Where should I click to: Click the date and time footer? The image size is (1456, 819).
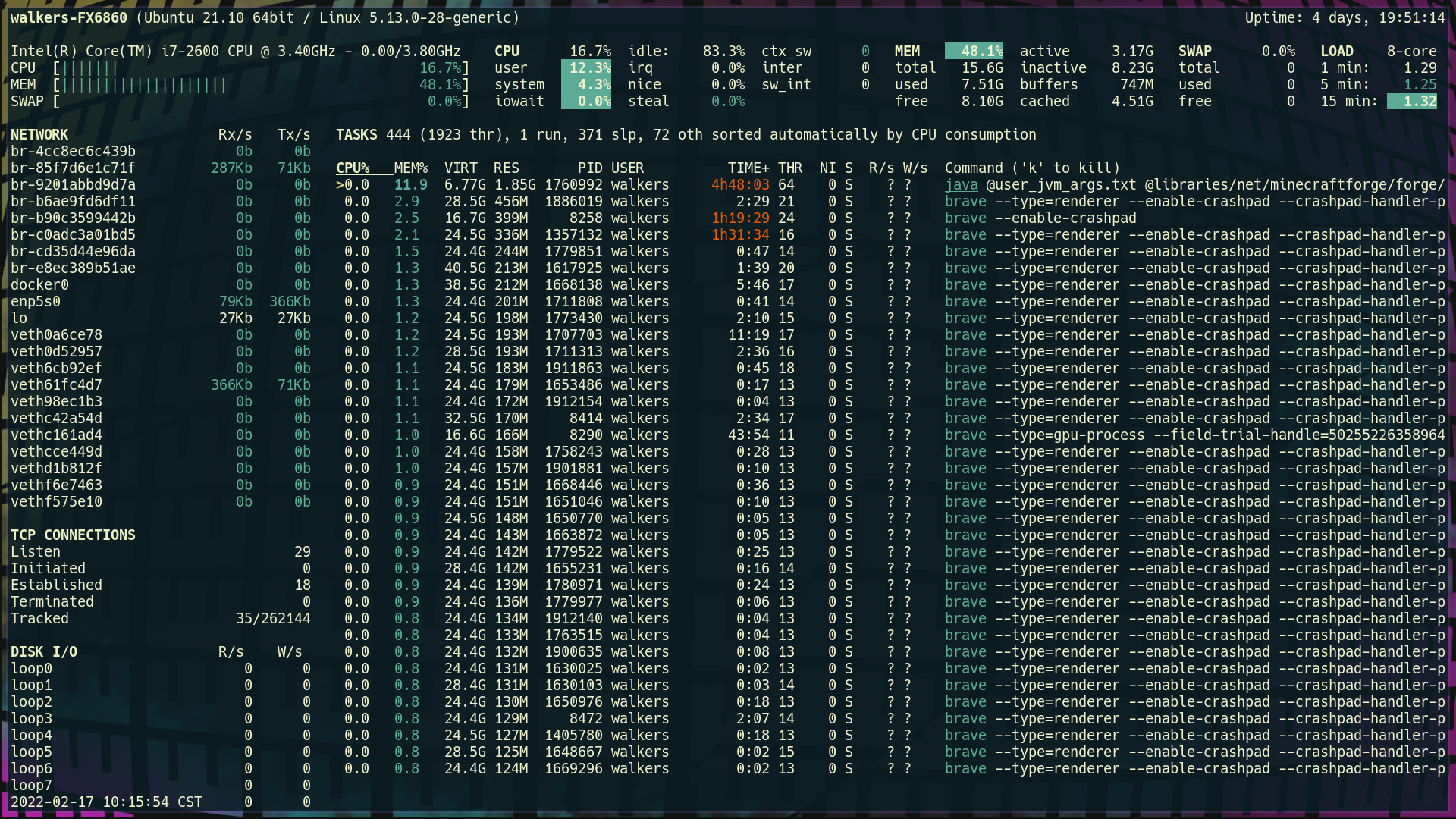coord(106,802)
